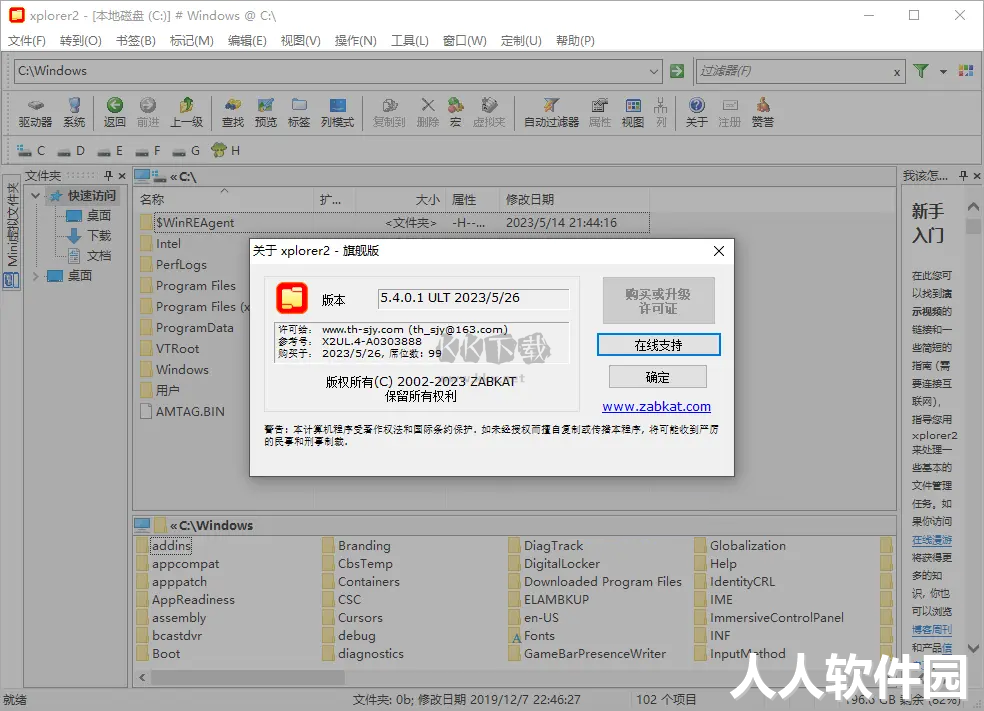Click the 版本 version field in the dialog

click(473, 298)
